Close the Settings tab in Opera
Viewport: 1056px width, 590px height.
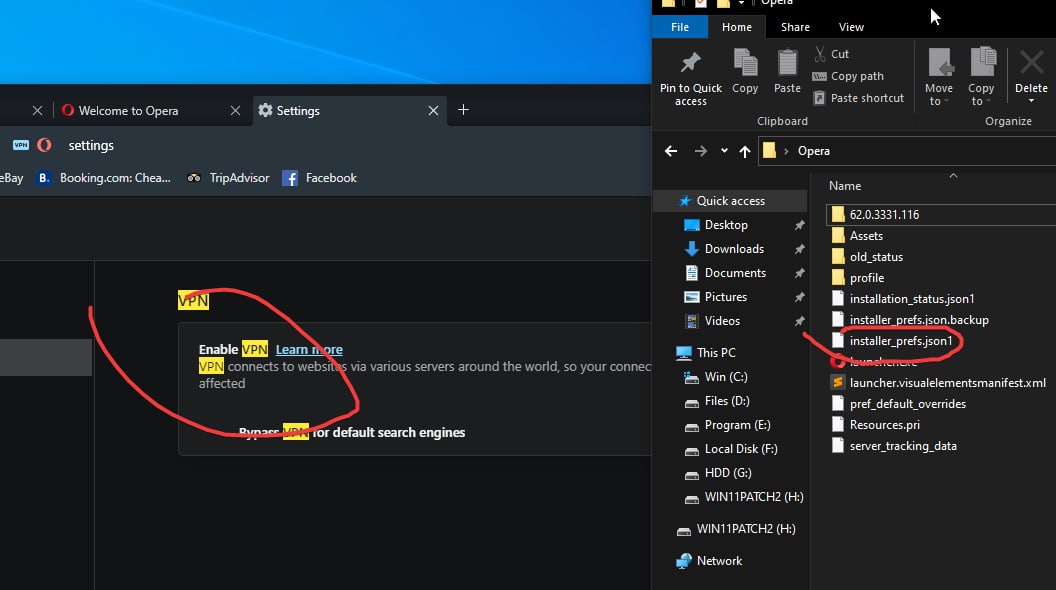(x=433, y=110)
